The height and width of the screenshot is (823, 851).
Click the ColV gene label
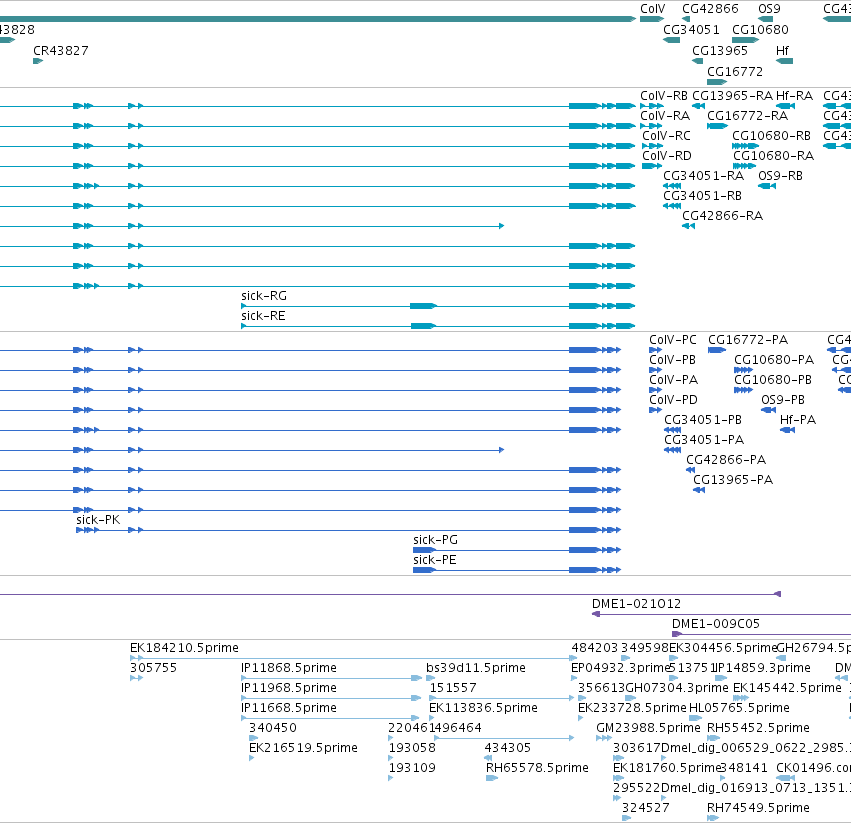(652, 9)
